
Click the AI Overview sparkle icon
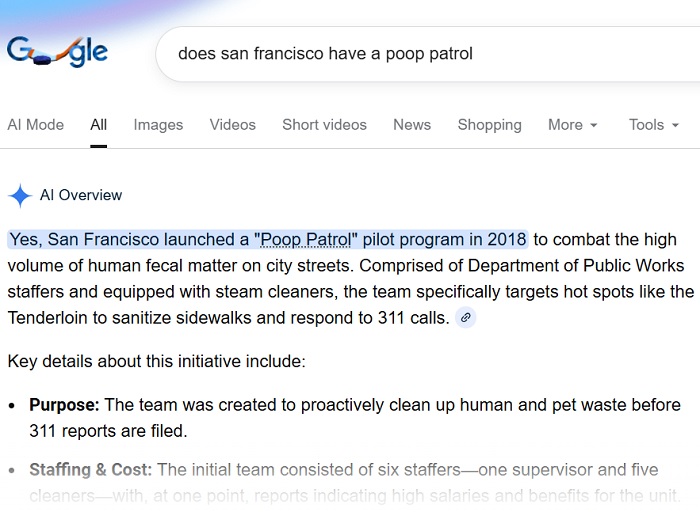click(20, 196)
